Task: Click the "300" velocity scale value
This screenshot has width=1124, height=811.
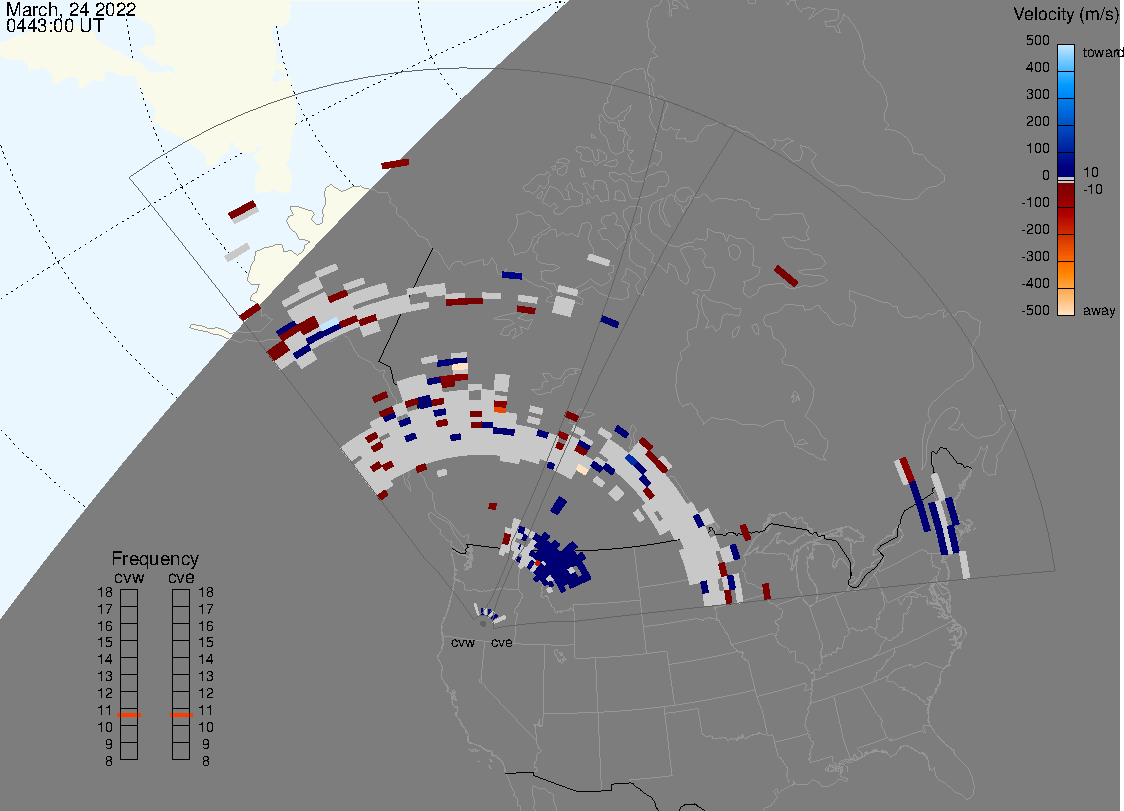Action: point(1037,94)
